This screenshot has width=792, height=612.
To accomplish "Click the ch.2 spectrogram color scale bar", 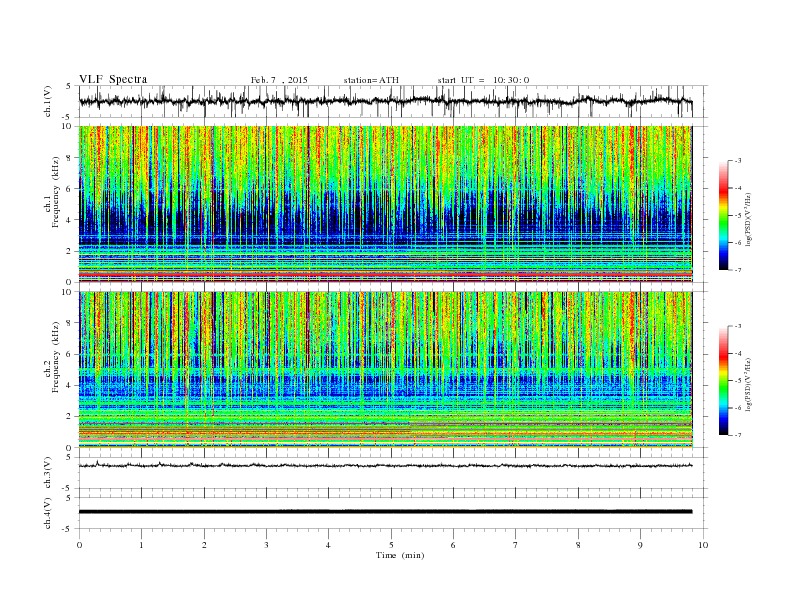I will click(x=723, y=381).
